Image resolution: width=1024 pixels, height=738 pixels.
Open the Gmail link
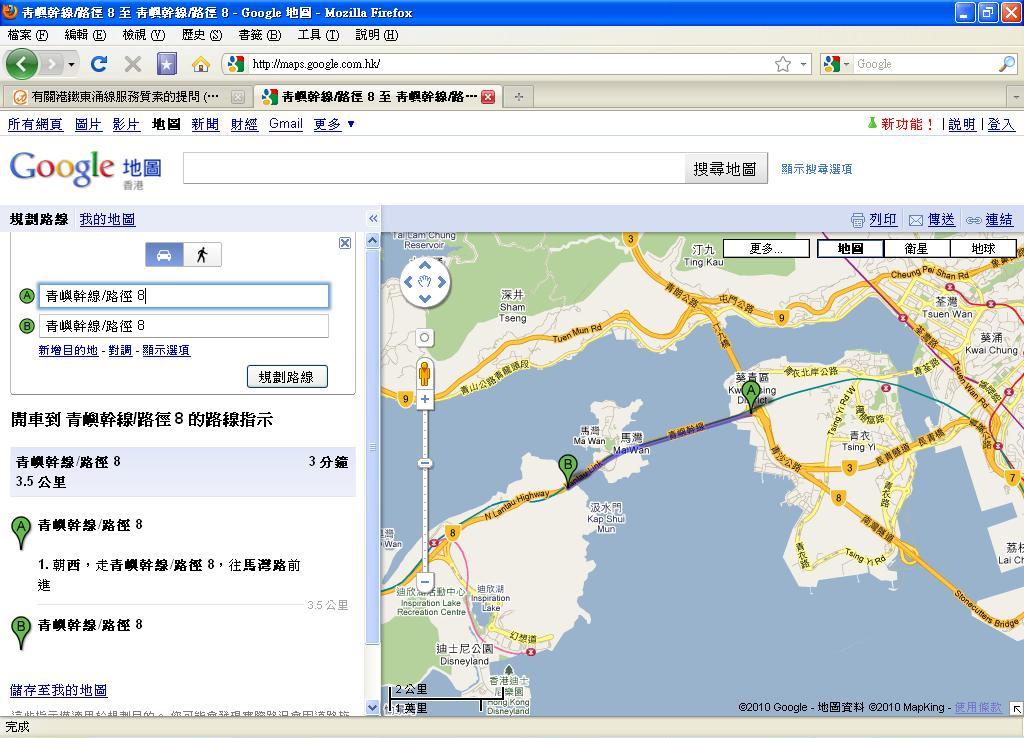coord(286,124)
